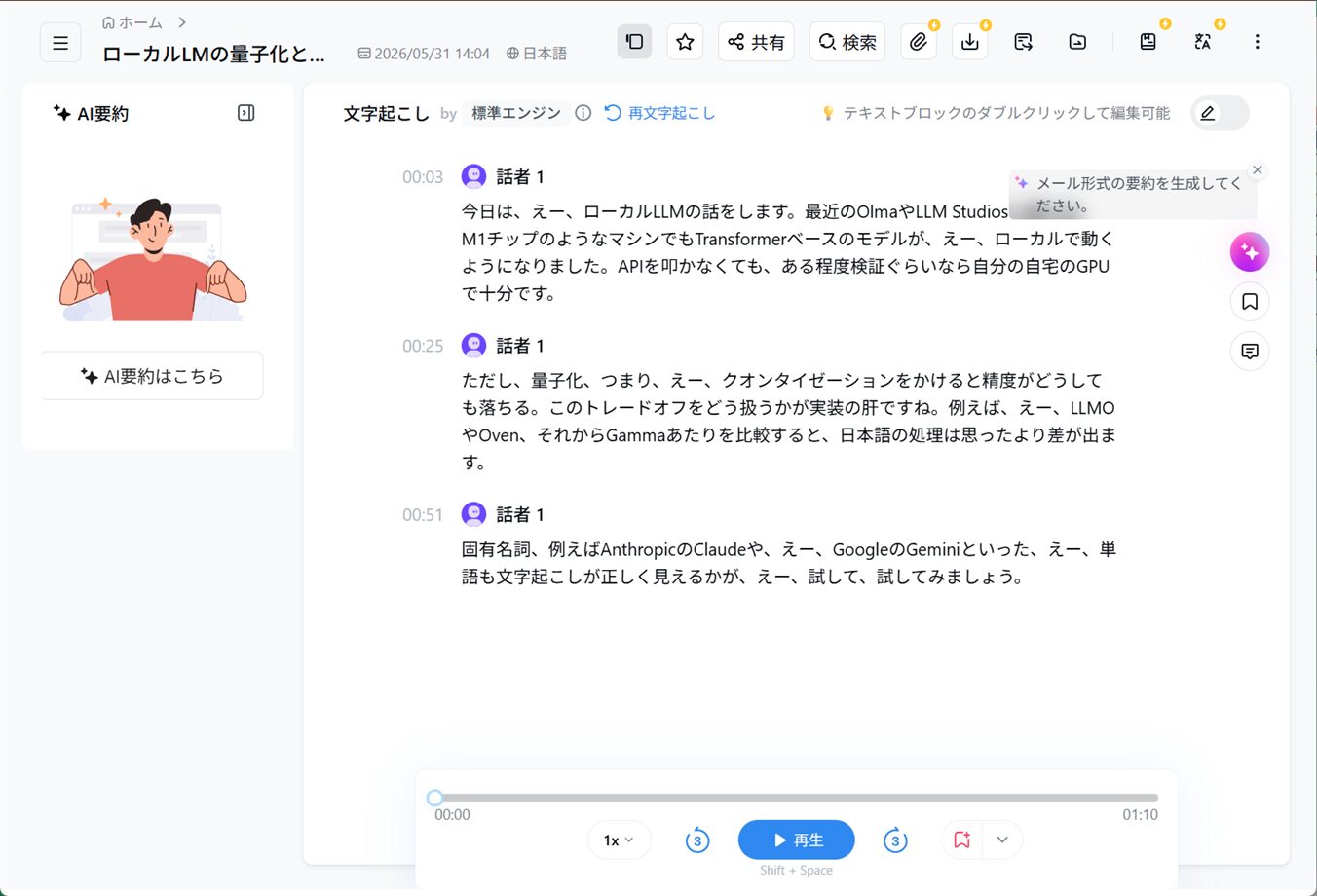Screen dimensions: 1317x896
Task: Open the 1x playback speed dropdown
Action: (619, 840)
